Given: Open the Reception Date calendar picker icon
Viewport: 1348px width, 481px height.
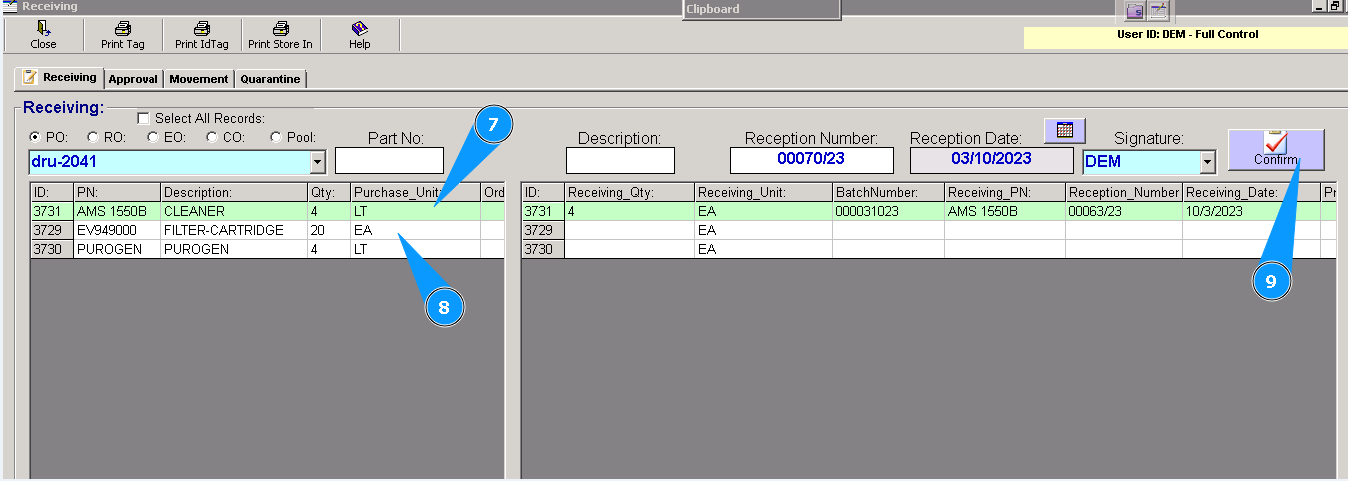Looking at the screenshot, I should [1065, 130].
